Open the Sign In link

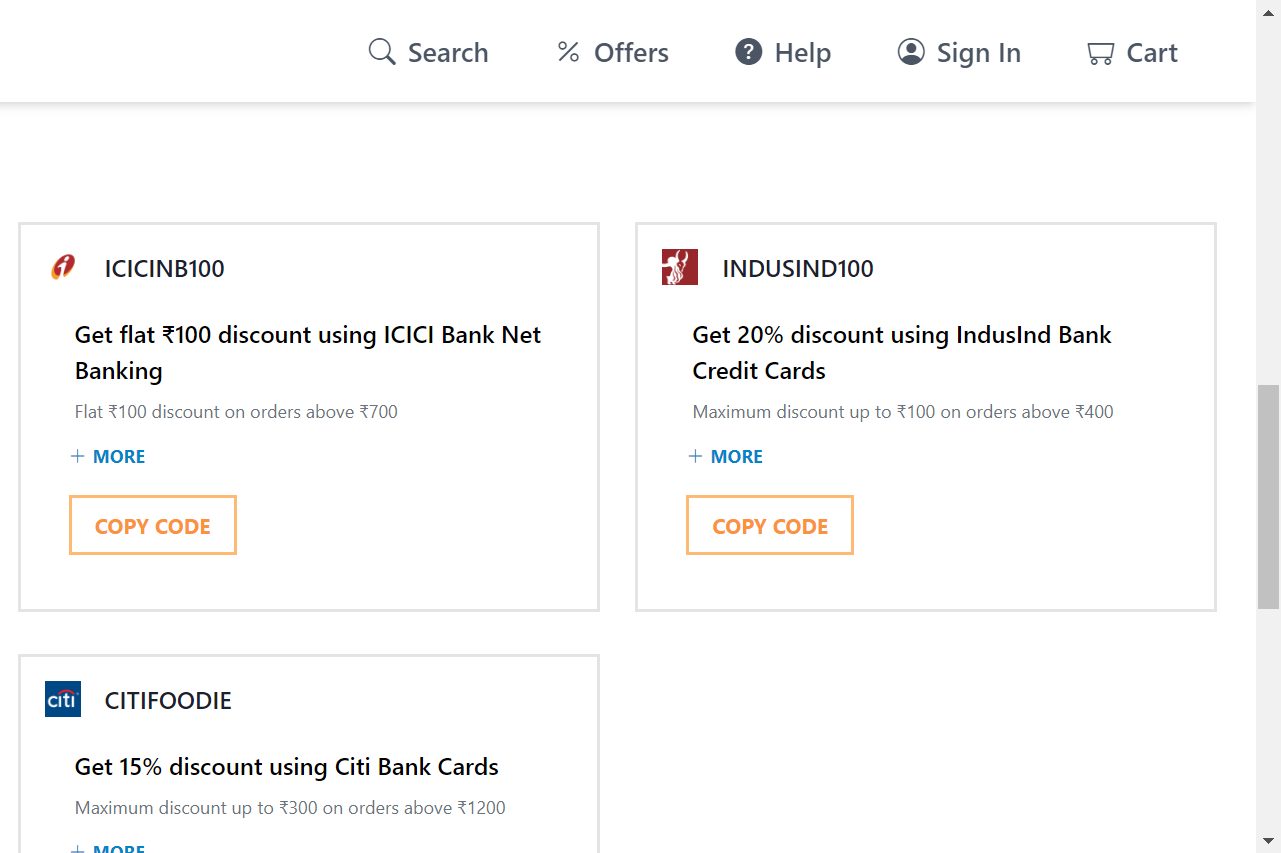[959, 52]
